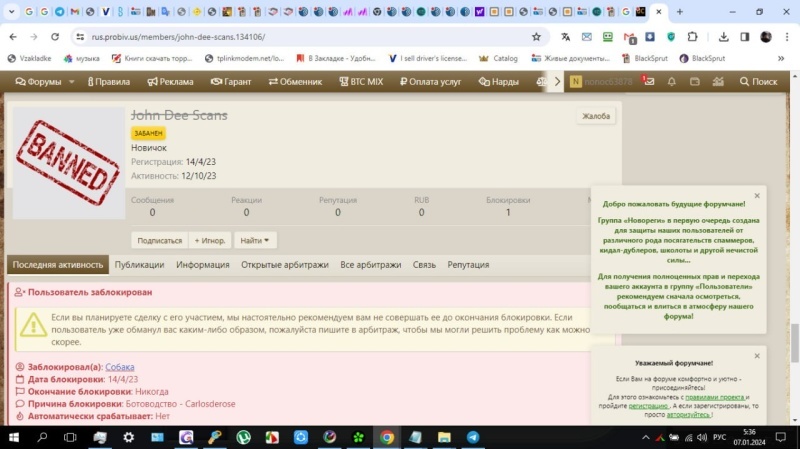This screenshot has height=449, width=800.
Task: Open the forum notifications bell icon
Action: [671, 82]
